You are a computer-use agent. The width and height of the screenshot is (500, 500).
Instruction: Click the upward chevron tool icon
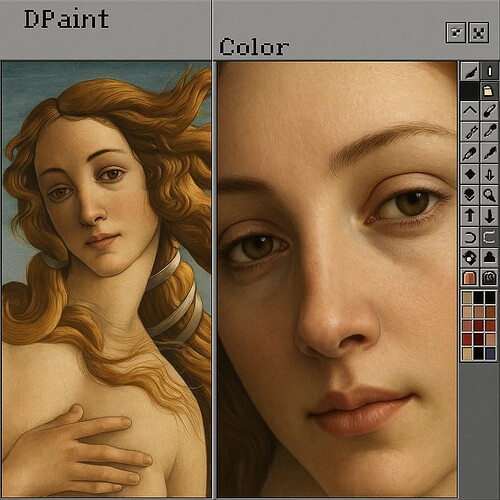coord(470,111)
